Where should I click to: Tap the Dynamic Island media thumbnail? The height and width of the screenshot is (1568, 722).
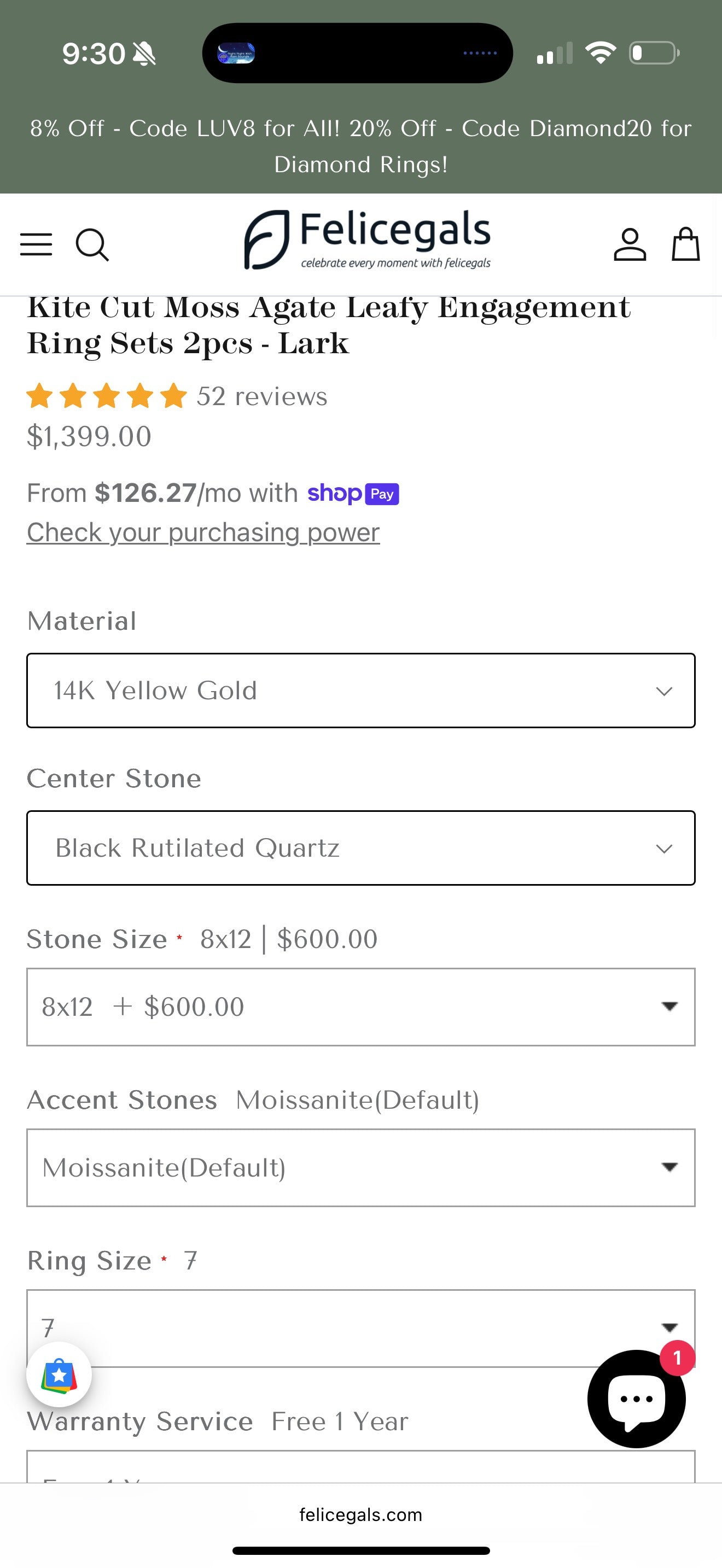[236, 54]
